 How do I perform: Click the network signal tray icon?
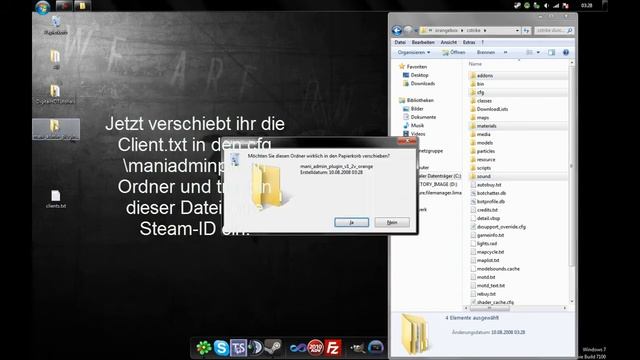click(x=556, y=5)
